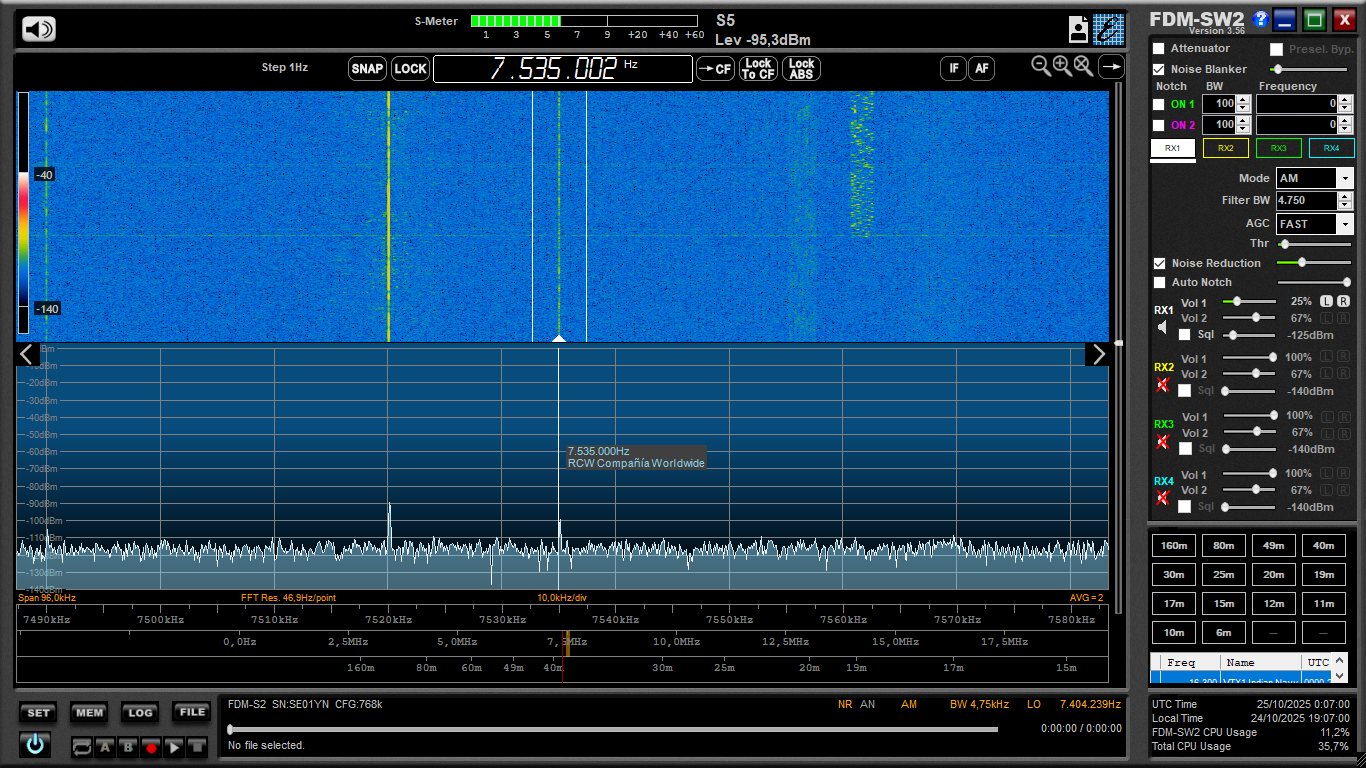Open the MEM memory panel
The image size is (1366, 768).
pos(89,713)
